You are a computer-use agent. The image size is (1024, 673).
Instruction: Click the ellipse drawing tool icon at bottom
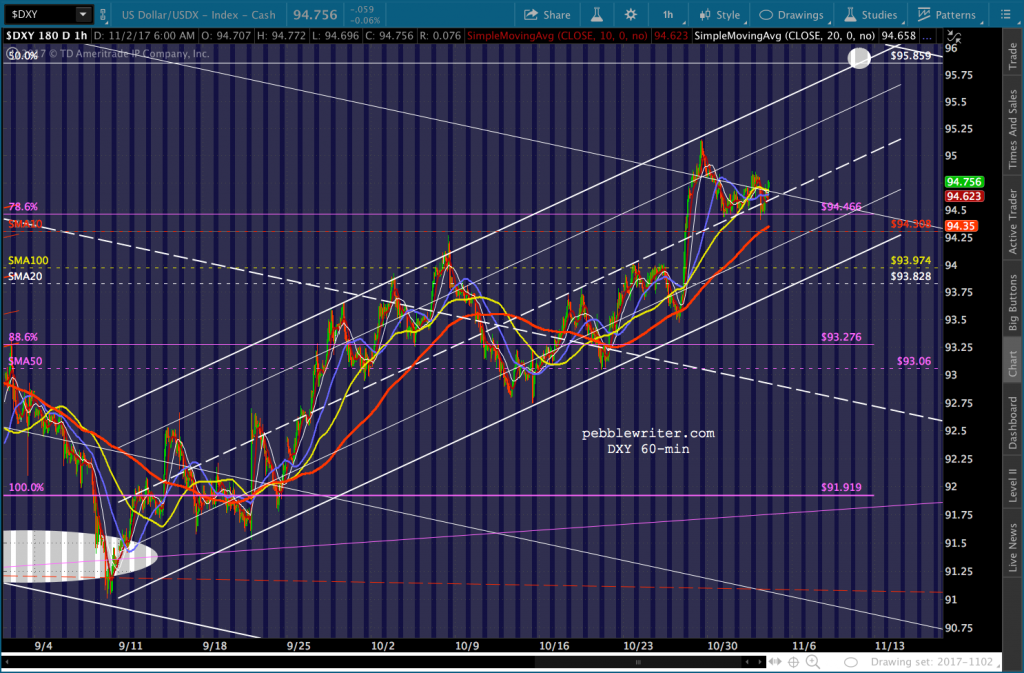(x=850, y=662)
